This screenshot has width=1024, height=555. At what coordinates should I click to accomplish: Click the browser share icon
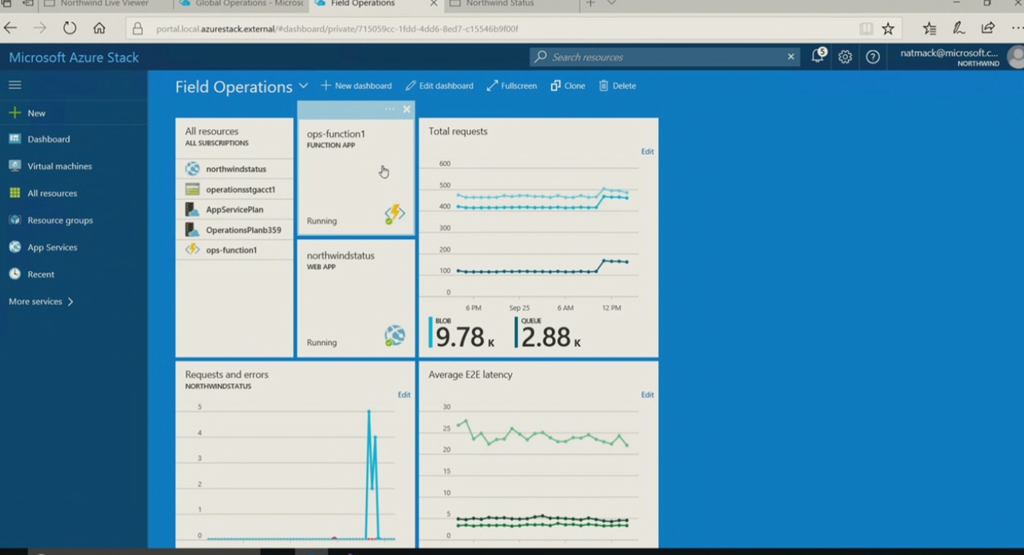point(988,28)
